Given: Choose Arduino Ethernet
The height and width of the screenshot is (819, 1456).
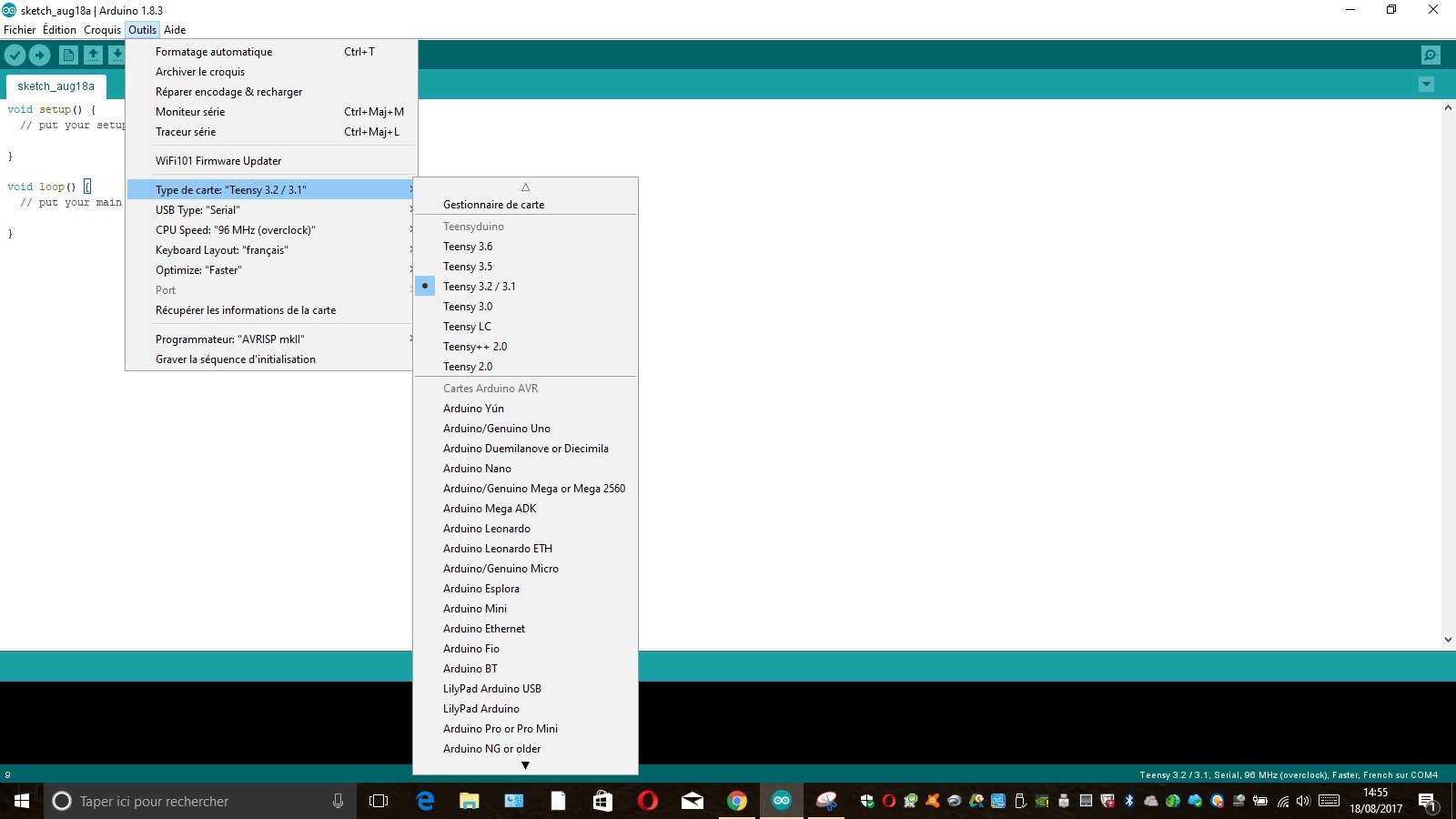Looking at the screenshot, I should (x=525, y=629).
